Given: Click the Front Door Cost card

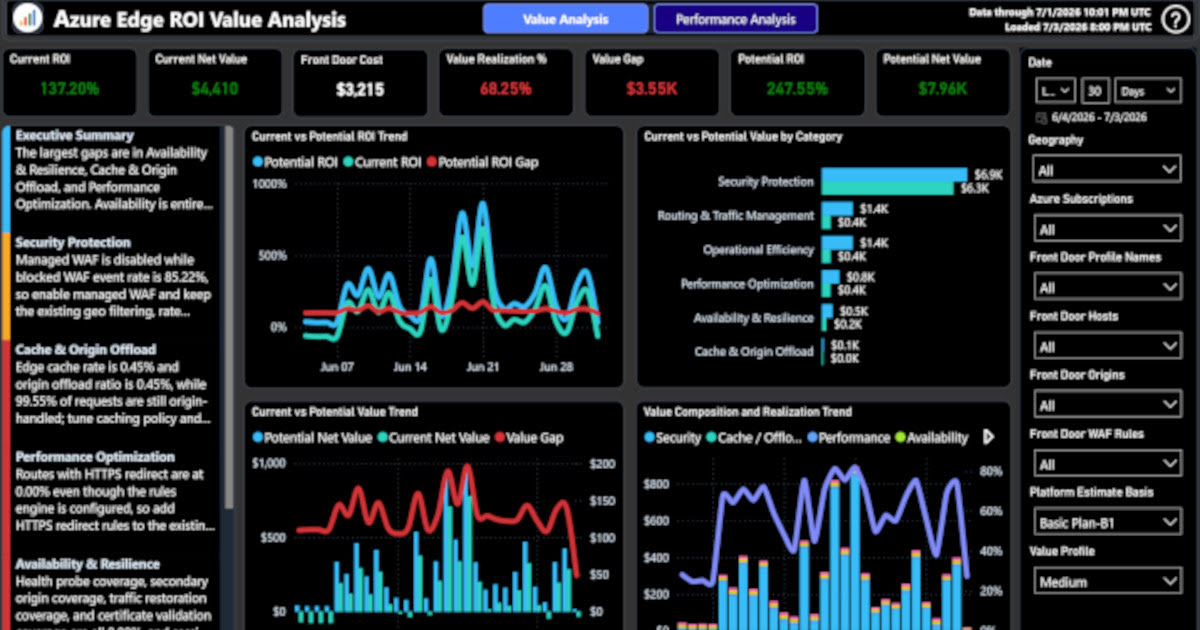Looking at the screenshot, I should (361, 82).
